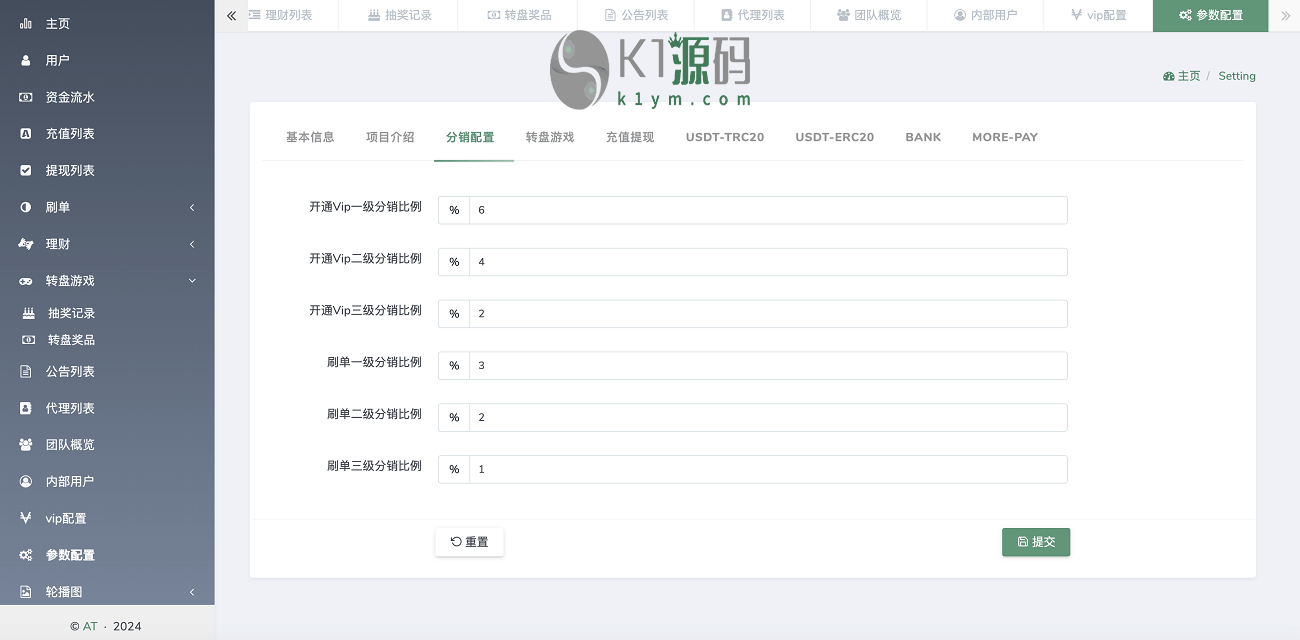Screen dimensions: 1300x640
Task: Click the vip配置 icon in sidebar
Action: point(26,518)
